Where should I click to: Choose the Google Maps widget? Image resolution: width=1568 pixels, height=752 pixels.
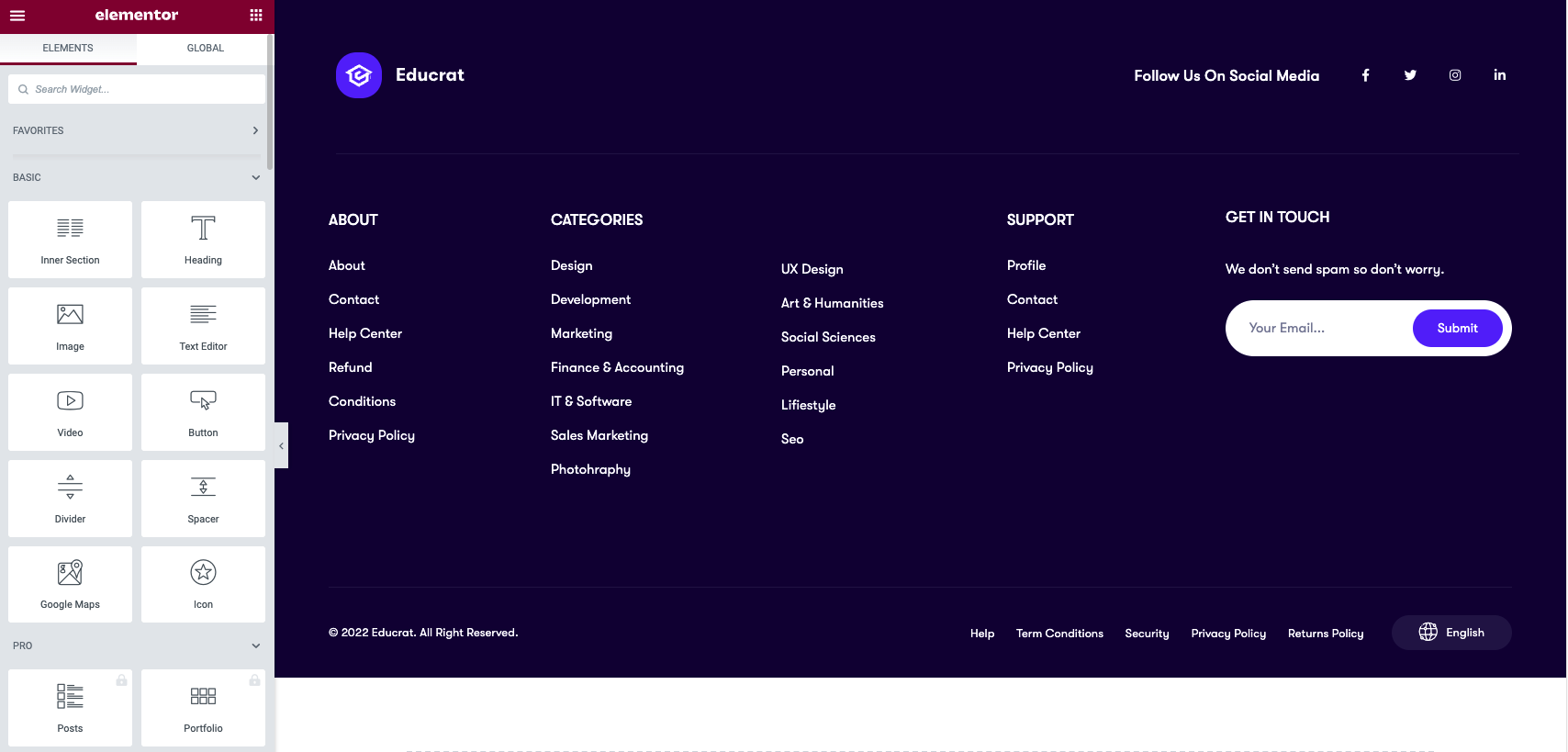(70, 585)
